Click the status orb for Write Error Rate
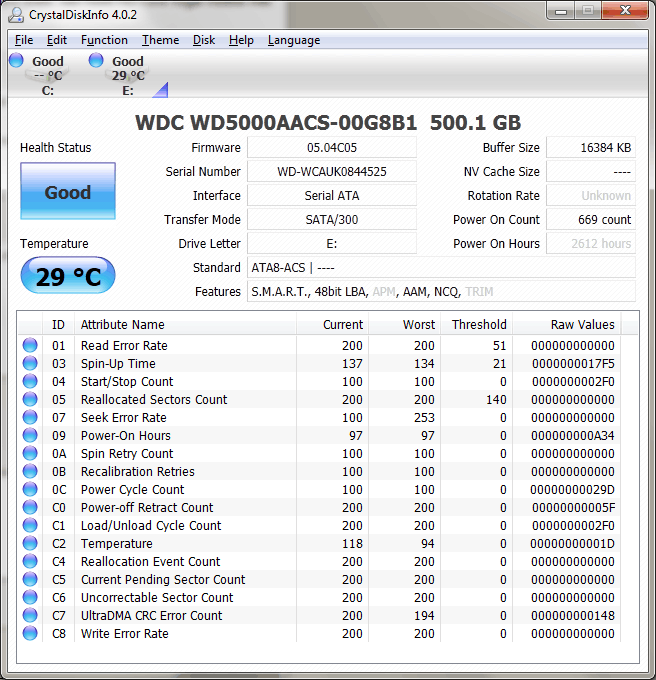Image resolution: width=656 pixels, height=680 pixels. click(x=30, y=633)
